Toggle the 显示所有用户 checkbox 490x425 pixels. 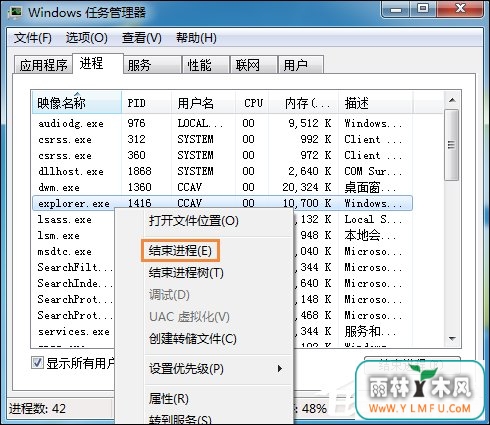[37, 362]
